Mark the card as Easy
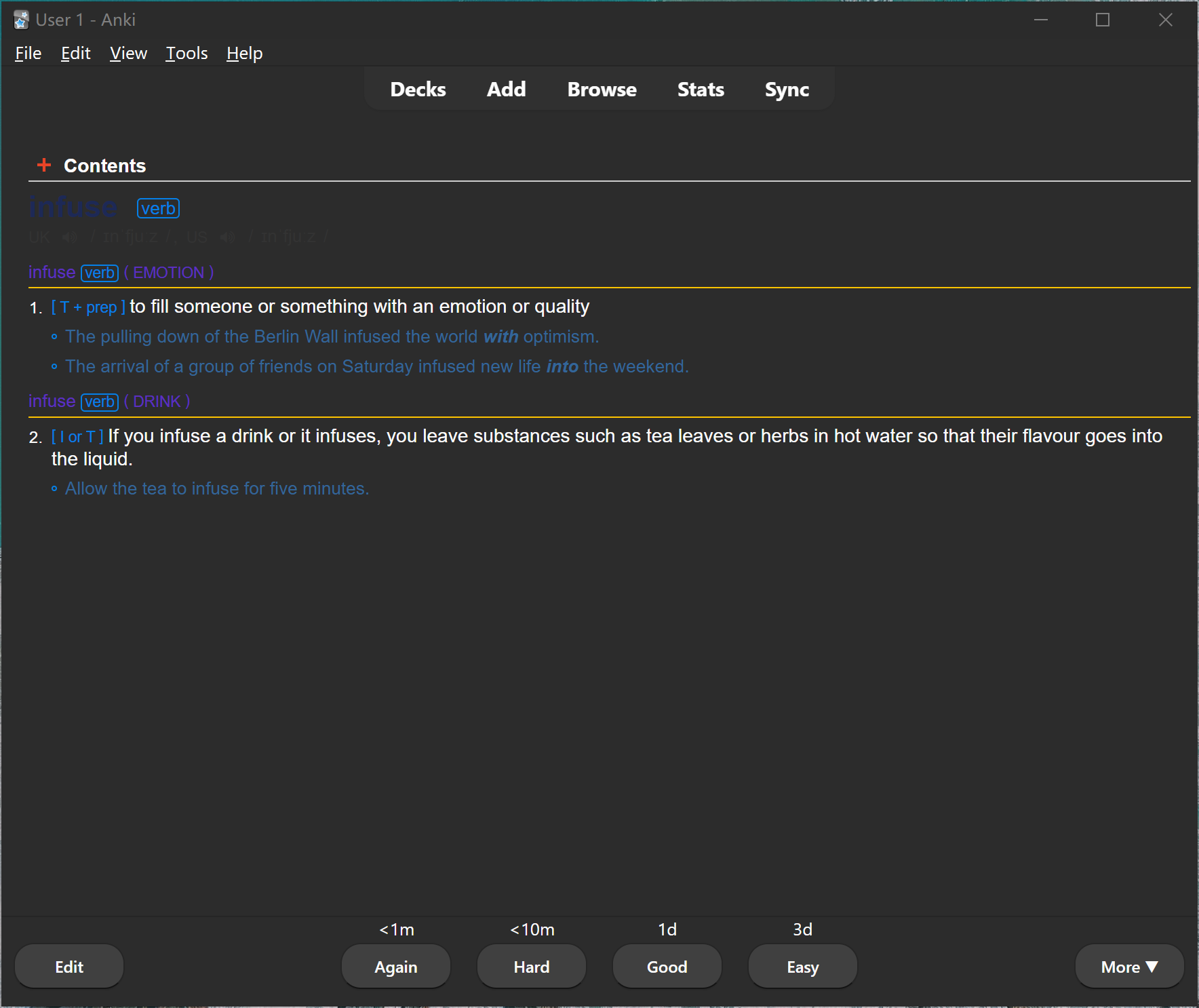1199x1008 pixels. [802, 967]
